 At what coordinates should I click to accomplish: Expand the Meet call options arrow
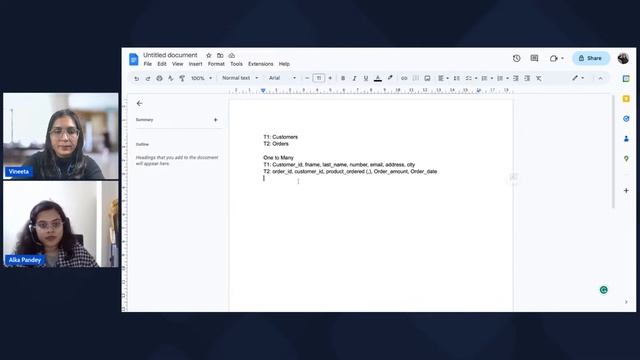[x=562, y=58]
